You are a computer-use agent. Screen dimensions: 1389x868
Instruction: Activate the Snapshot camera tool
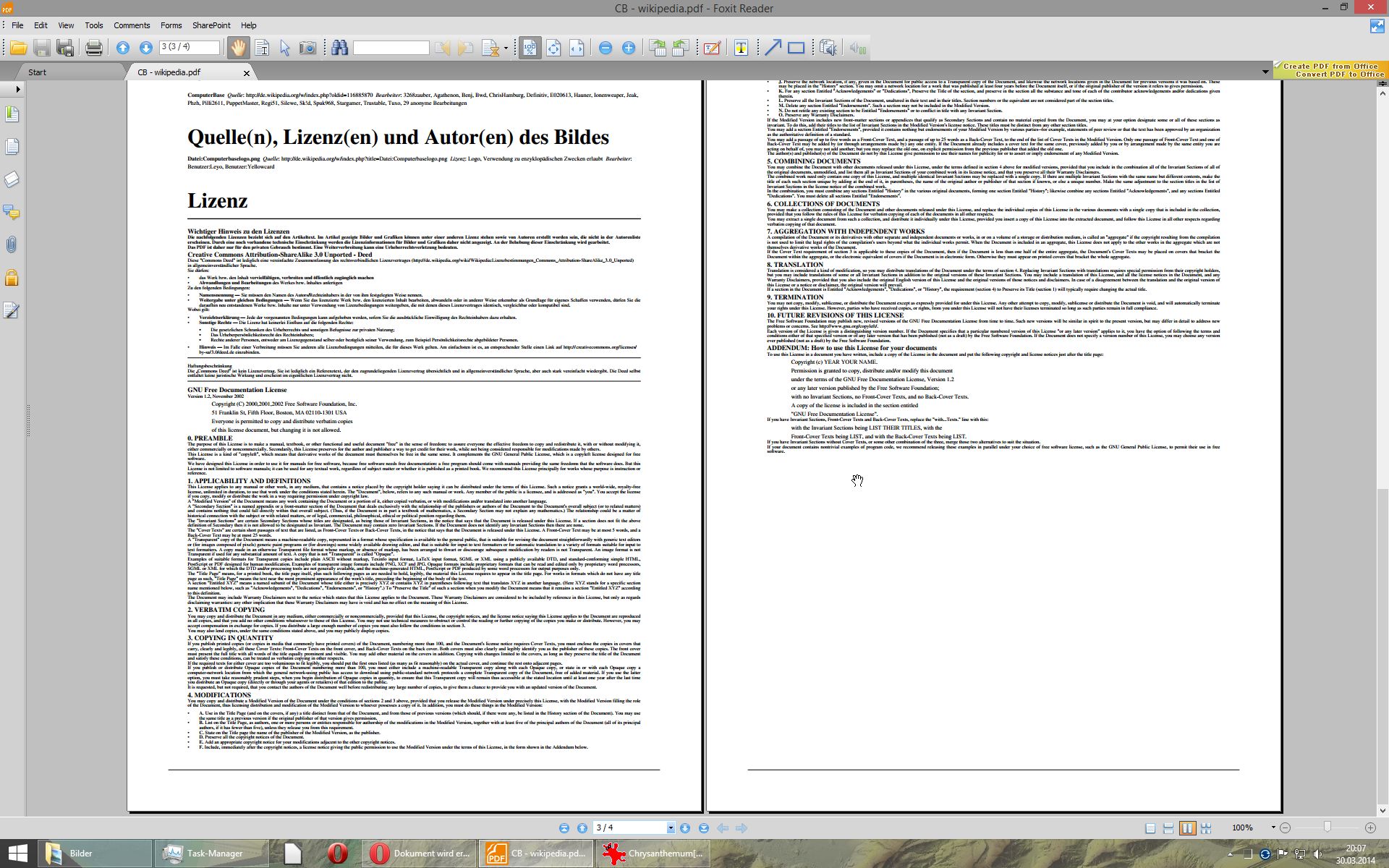tap(307, 48)
